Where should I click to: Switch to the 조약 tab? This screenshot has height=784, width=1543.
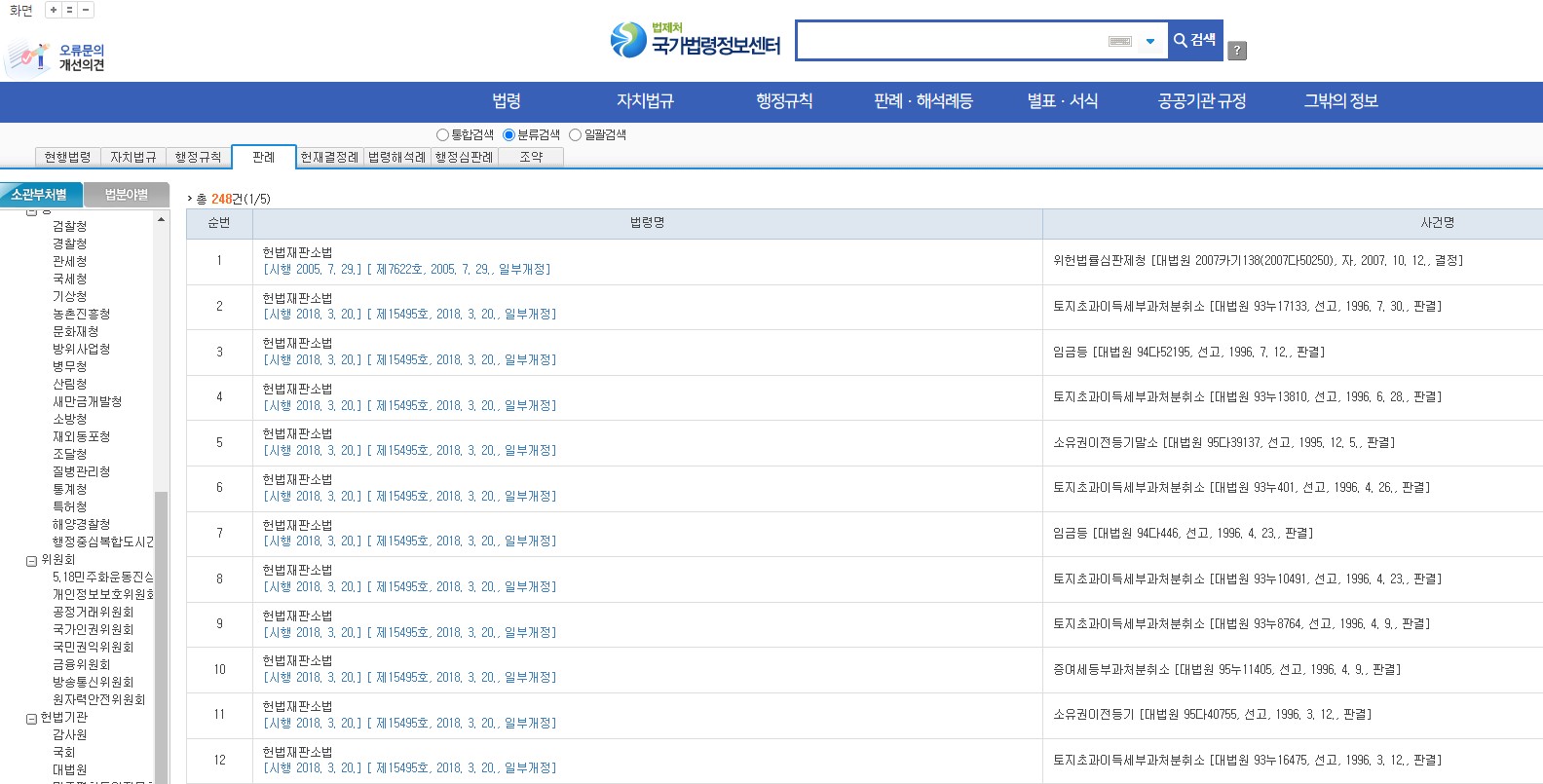[x=531, y=157]
